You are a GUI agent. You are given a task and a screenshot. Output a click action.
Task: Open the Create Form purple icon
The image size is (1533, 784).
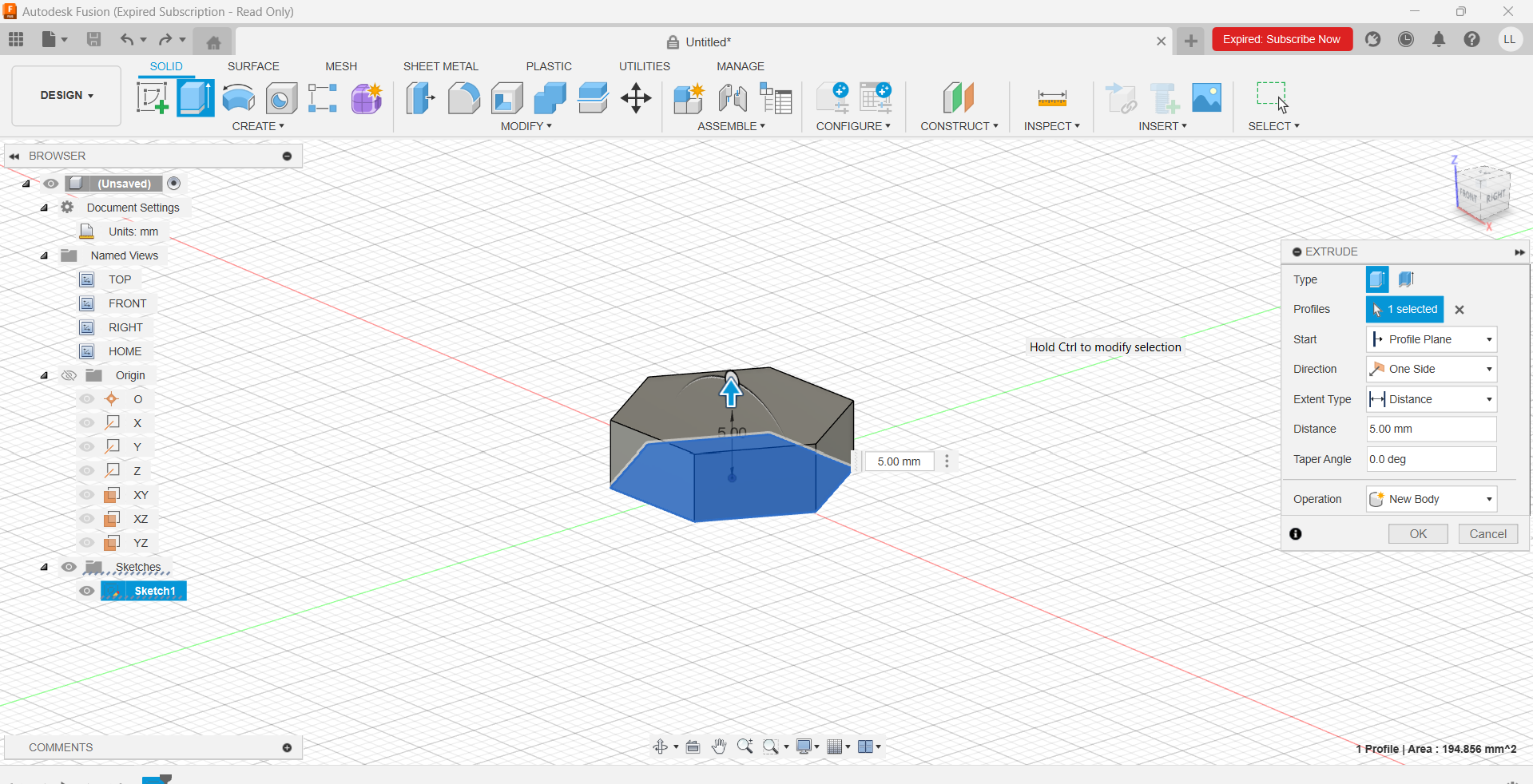(367, 98)
